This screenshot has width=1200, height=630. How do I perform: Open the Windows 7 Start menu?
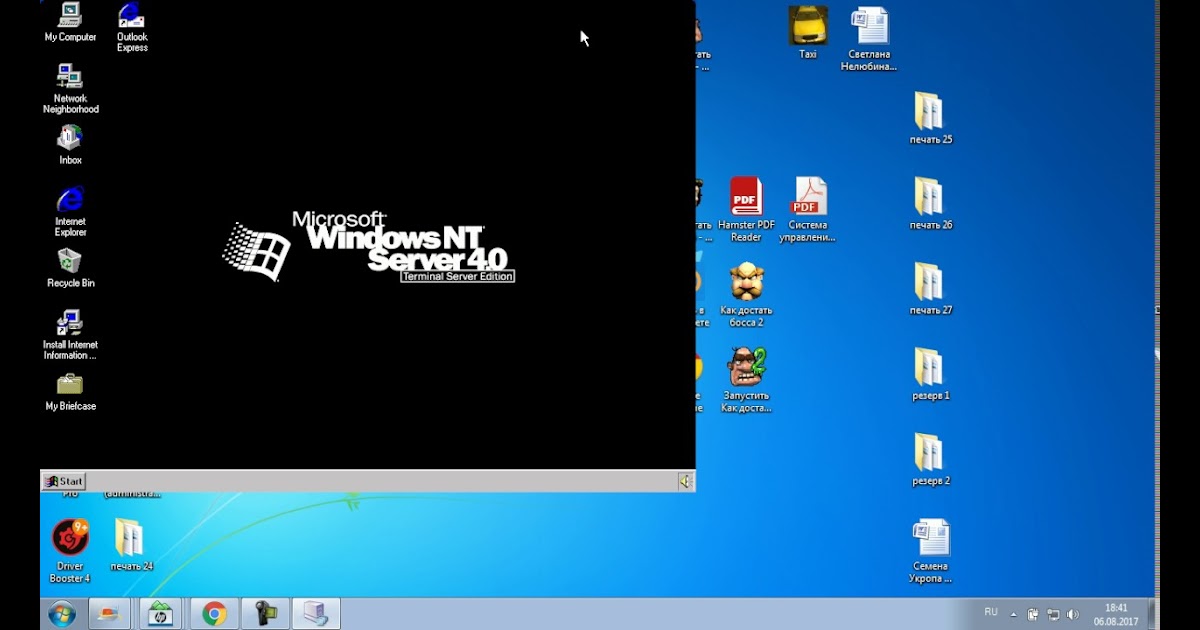61,613
